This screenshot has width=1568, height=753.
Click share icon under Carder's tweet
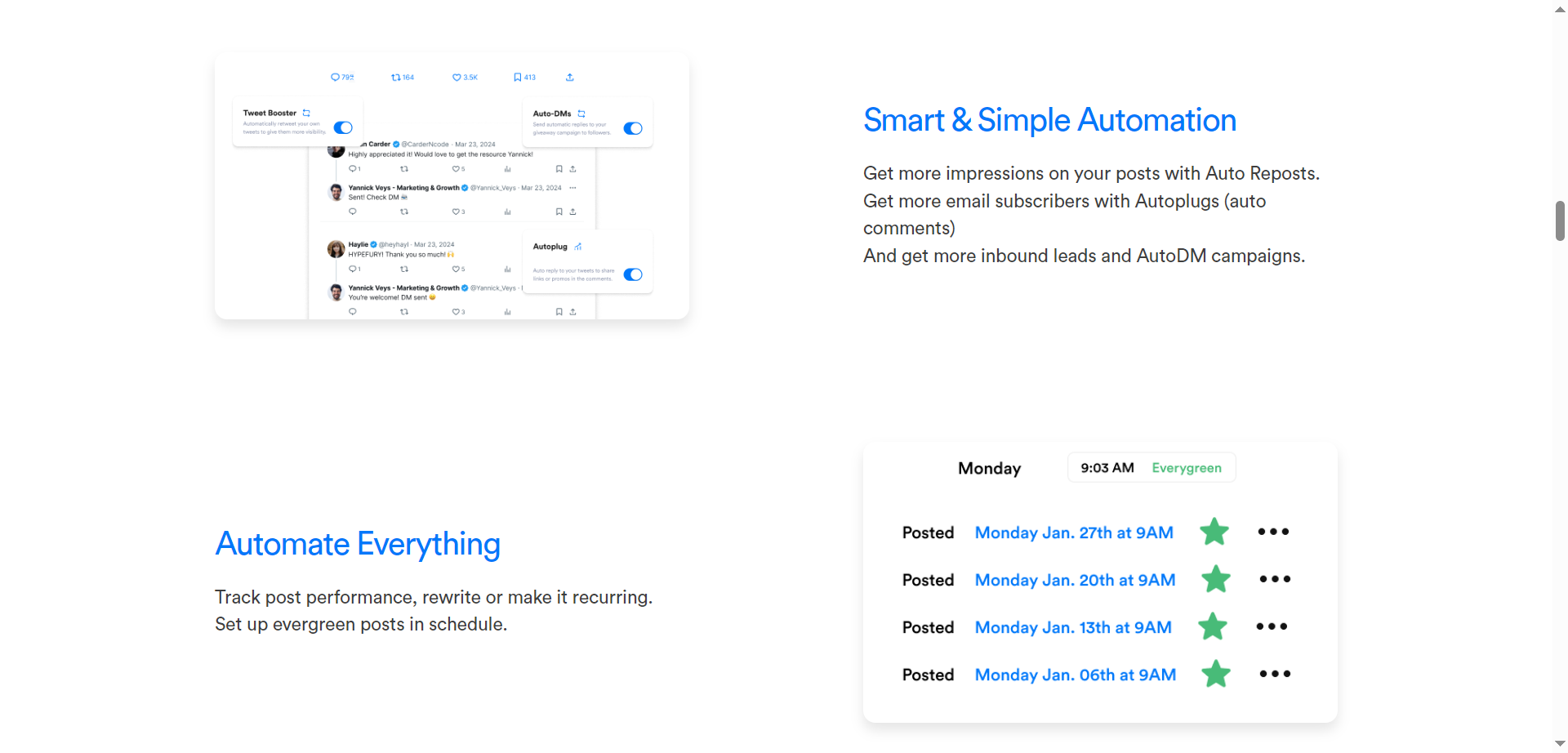(572, 169)
